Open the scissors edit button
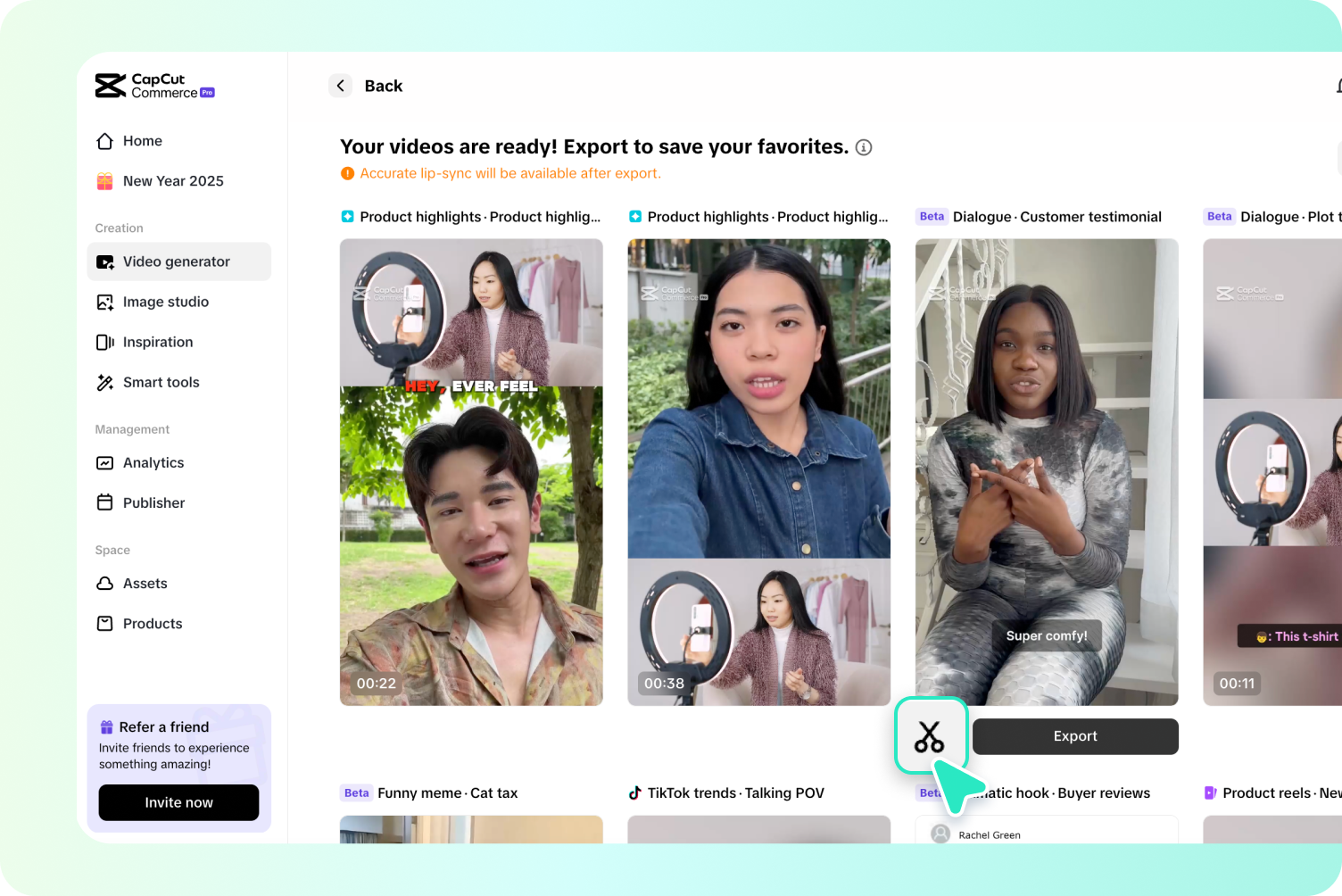 pyautogui.click(x=930, y=736)
